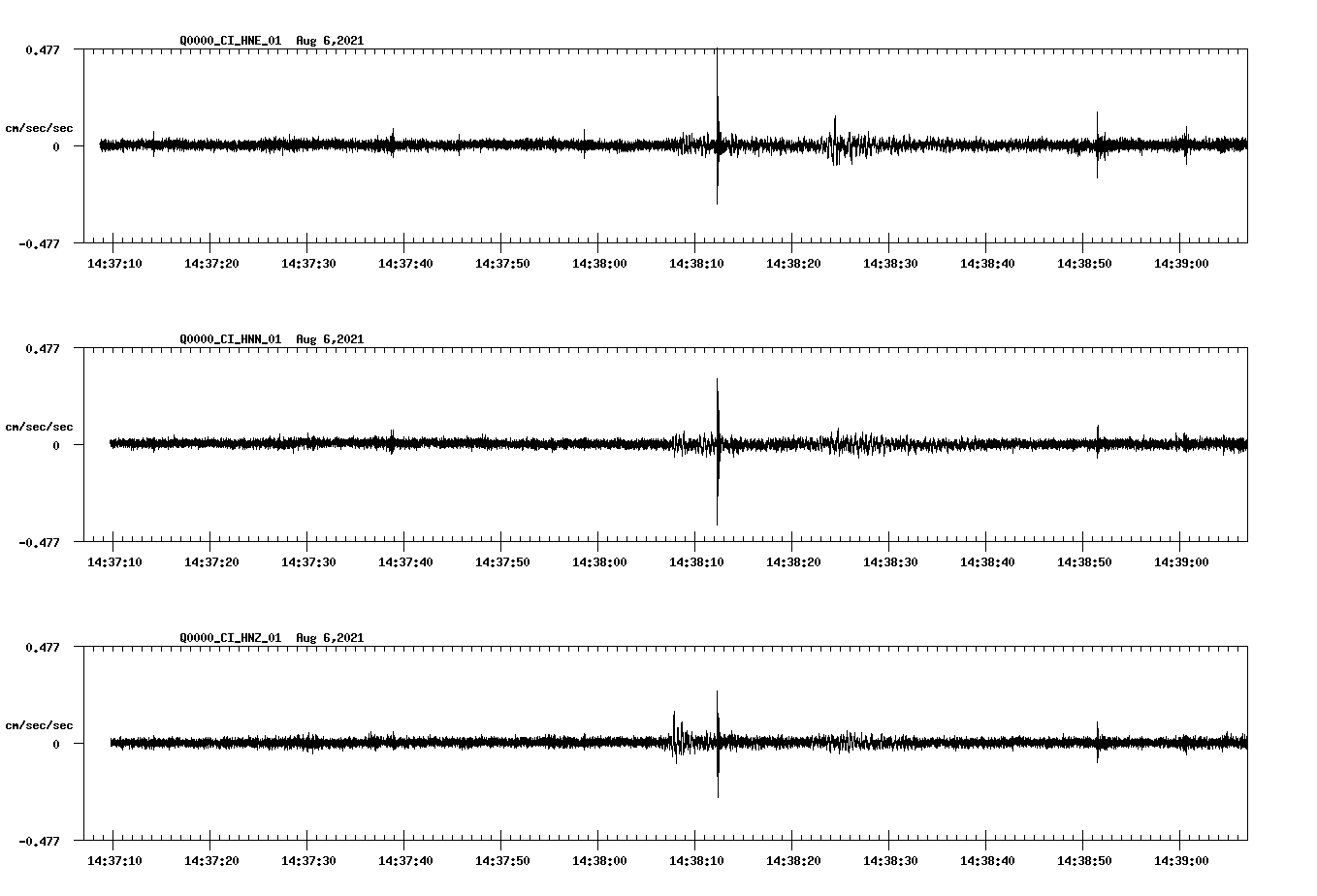Click the 14:38:10 time label under the HNZ plot
Viewport: 1317px width, 896px height.
(x=696, y=861)
